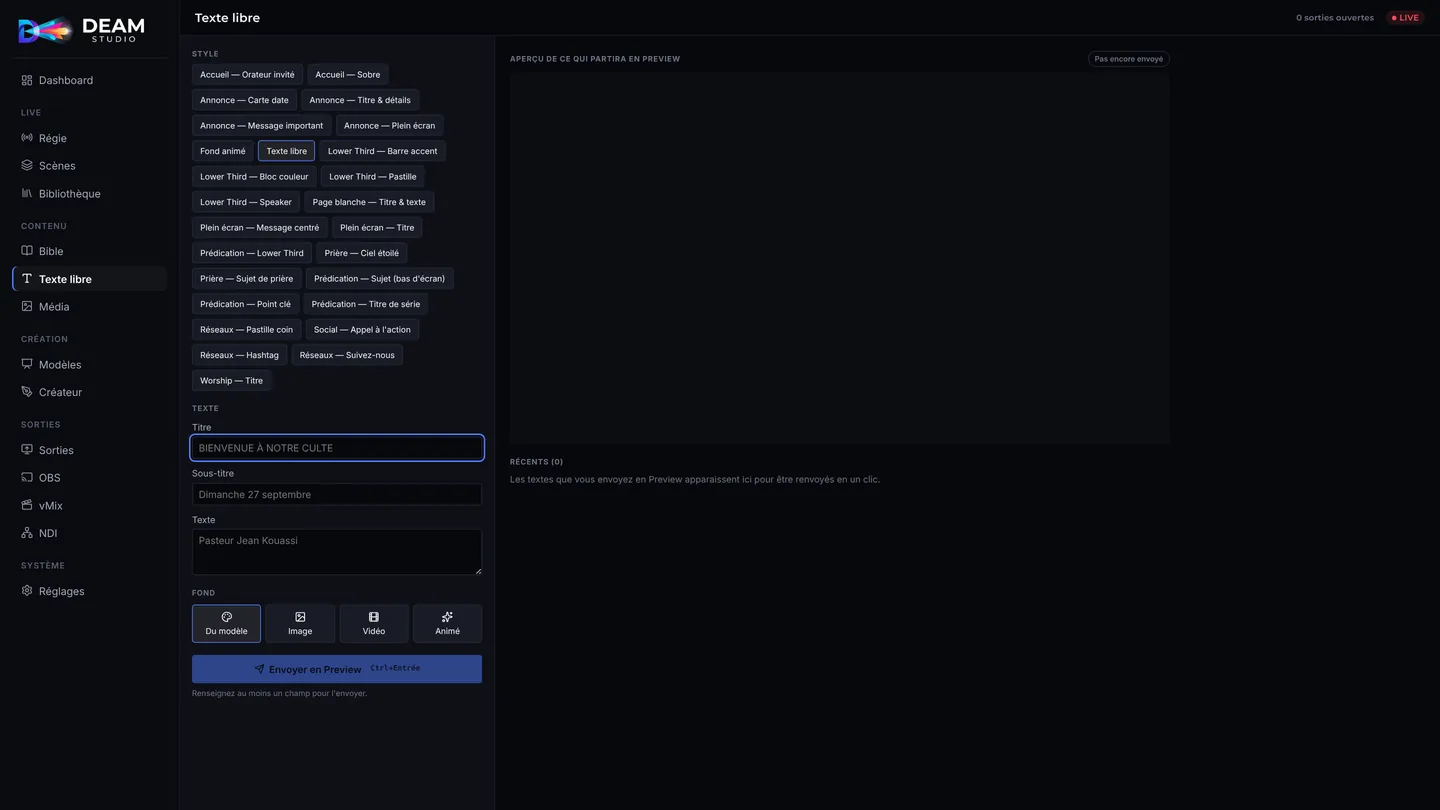Open the Bible content page
This screenshot has width=1440, height=810.
(89, 251)
